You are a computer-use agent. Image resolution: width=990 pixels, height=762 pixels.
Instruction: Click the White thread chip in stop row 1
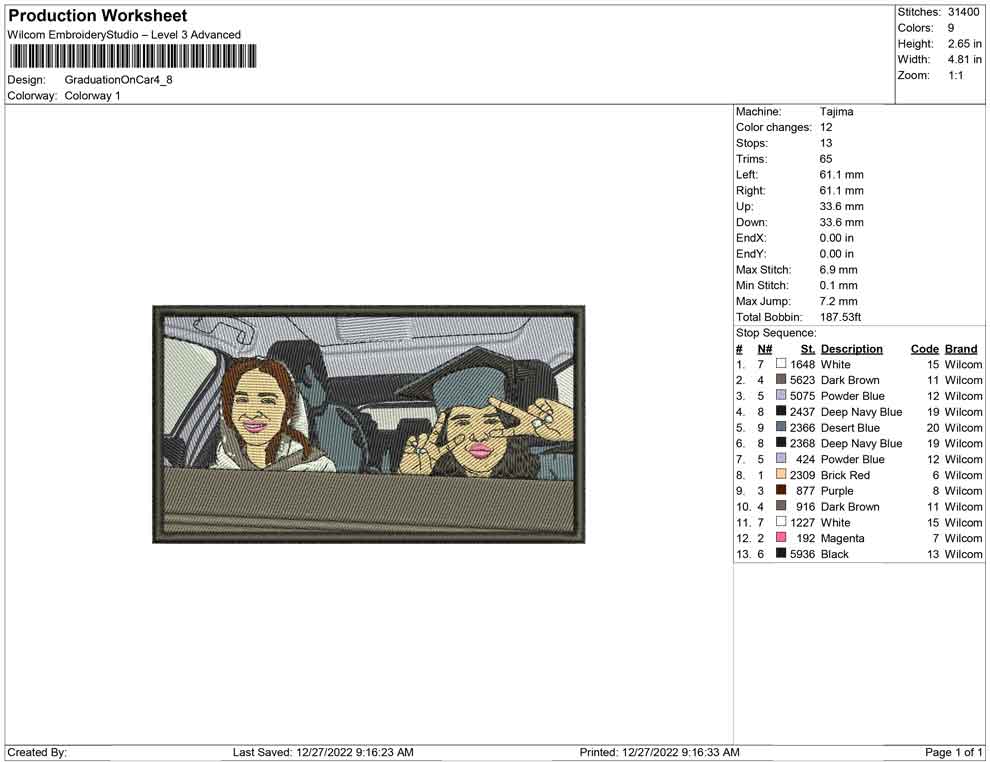tap(781, 364)
